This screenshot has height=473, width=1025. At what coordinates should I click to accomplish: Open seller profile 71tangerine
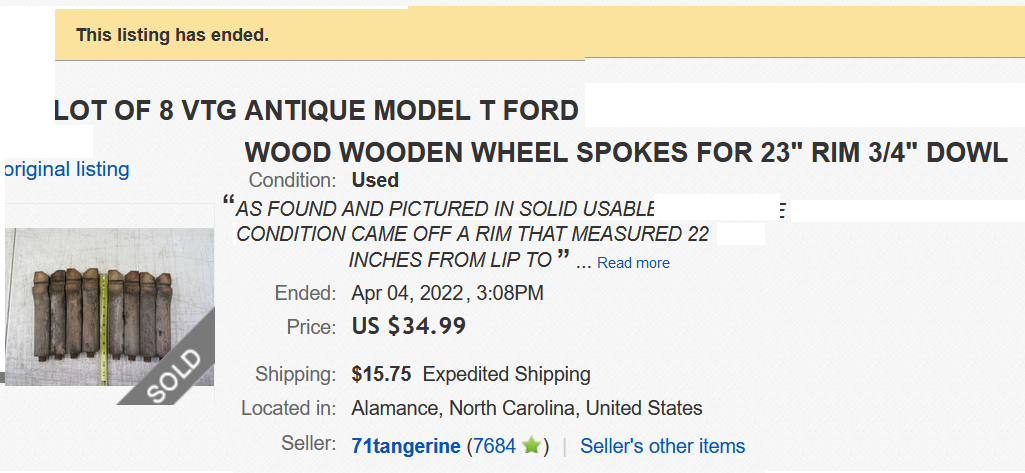(406, 446)
